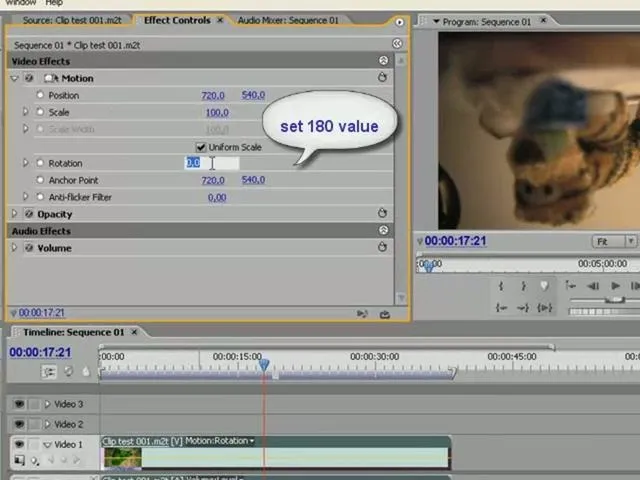Expand the Volume effect
Screen dimensions: 640x480
[x=14, y=247]
